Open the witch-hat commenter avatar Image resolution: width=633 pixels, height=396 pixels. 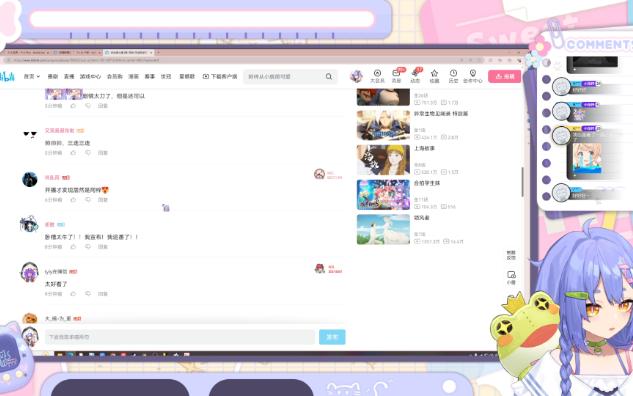29,224
